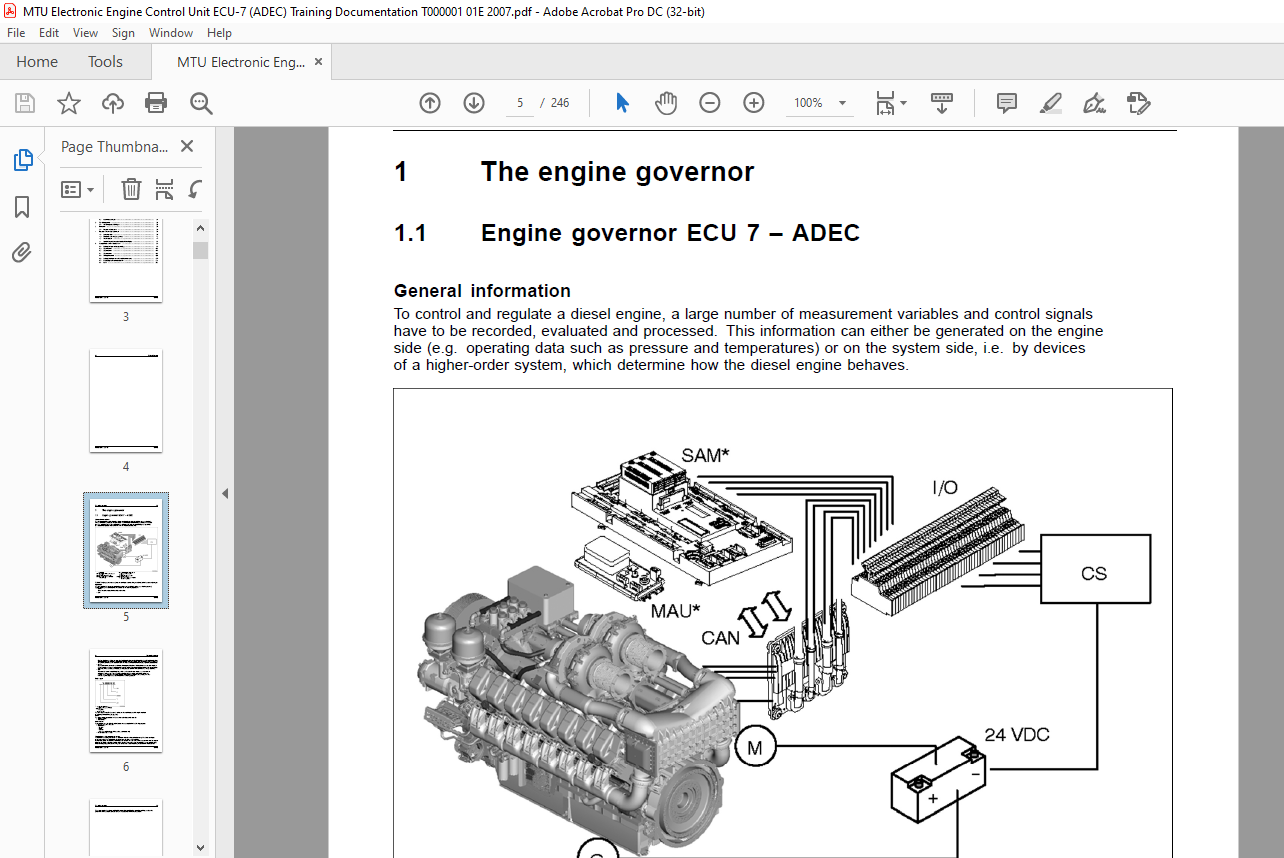The height and width of the screenshot is (858, 1284).
Task: Switch to the Tools tab
Action: [x=105, y=62]
